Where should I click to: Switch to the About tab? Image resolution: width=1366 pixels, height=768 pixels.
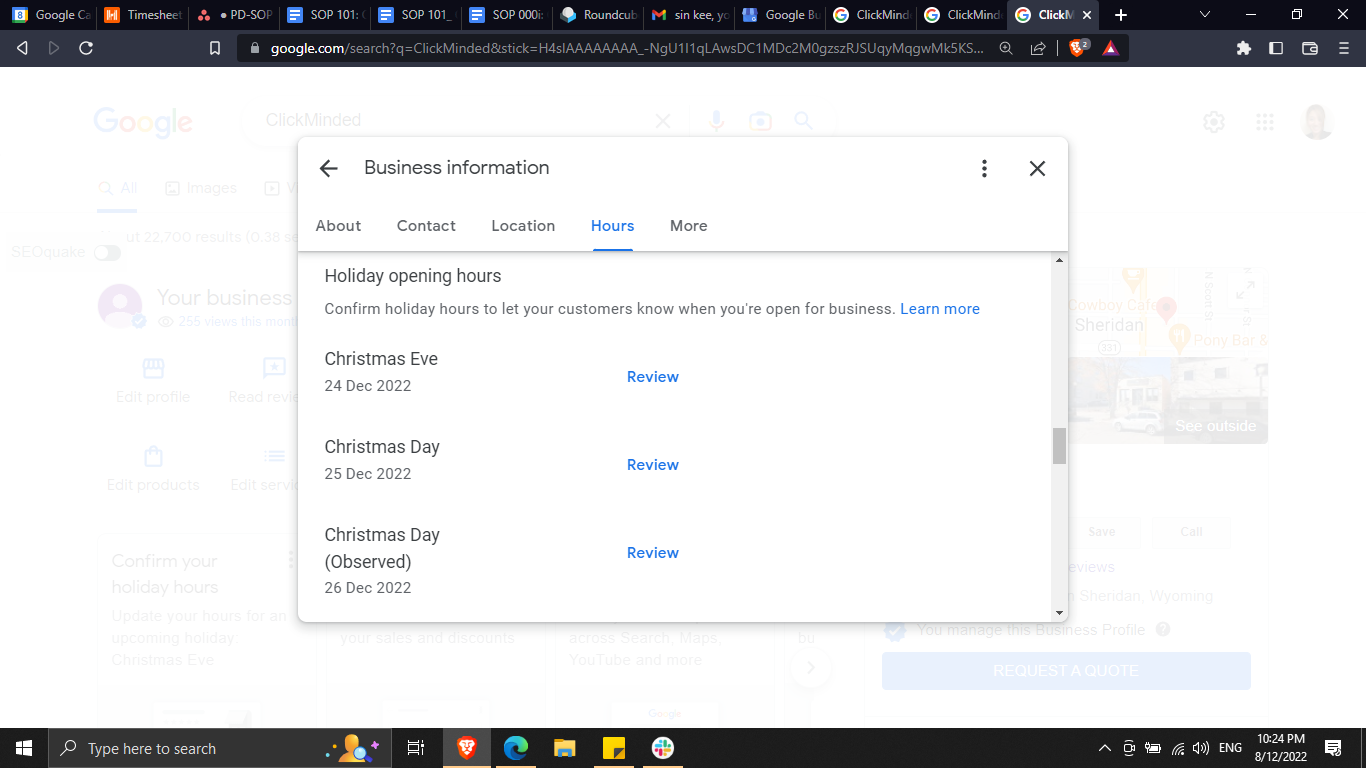(338, 226)
